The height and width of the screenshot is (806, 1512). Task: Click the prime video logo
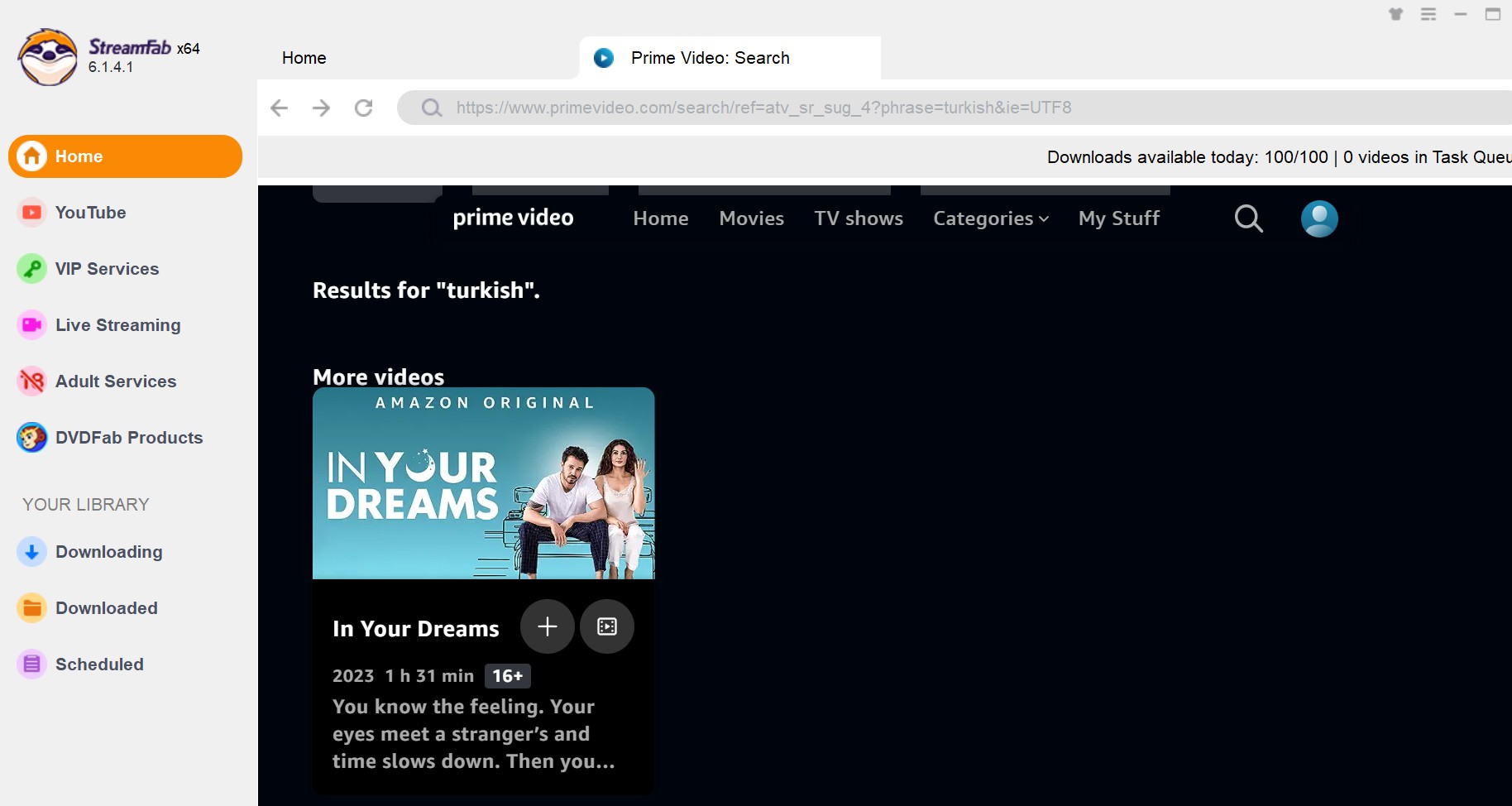pyautogui.click(x=513, y=218)
